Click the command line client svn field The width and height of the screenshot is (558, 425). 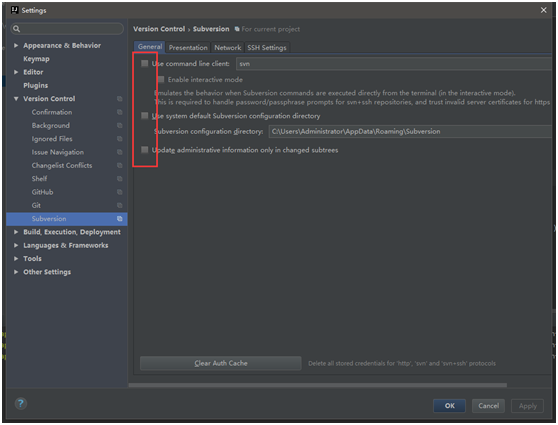click(x=394, y=64)
